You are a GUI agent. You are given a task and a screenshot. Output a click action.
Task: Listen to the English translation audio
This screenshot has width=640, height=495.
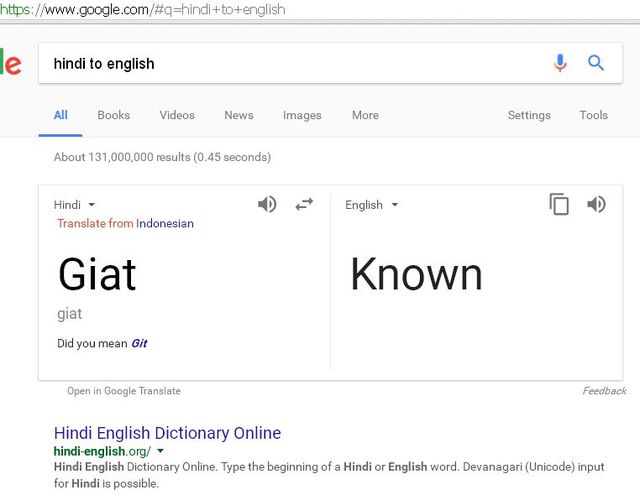[596, 204]
